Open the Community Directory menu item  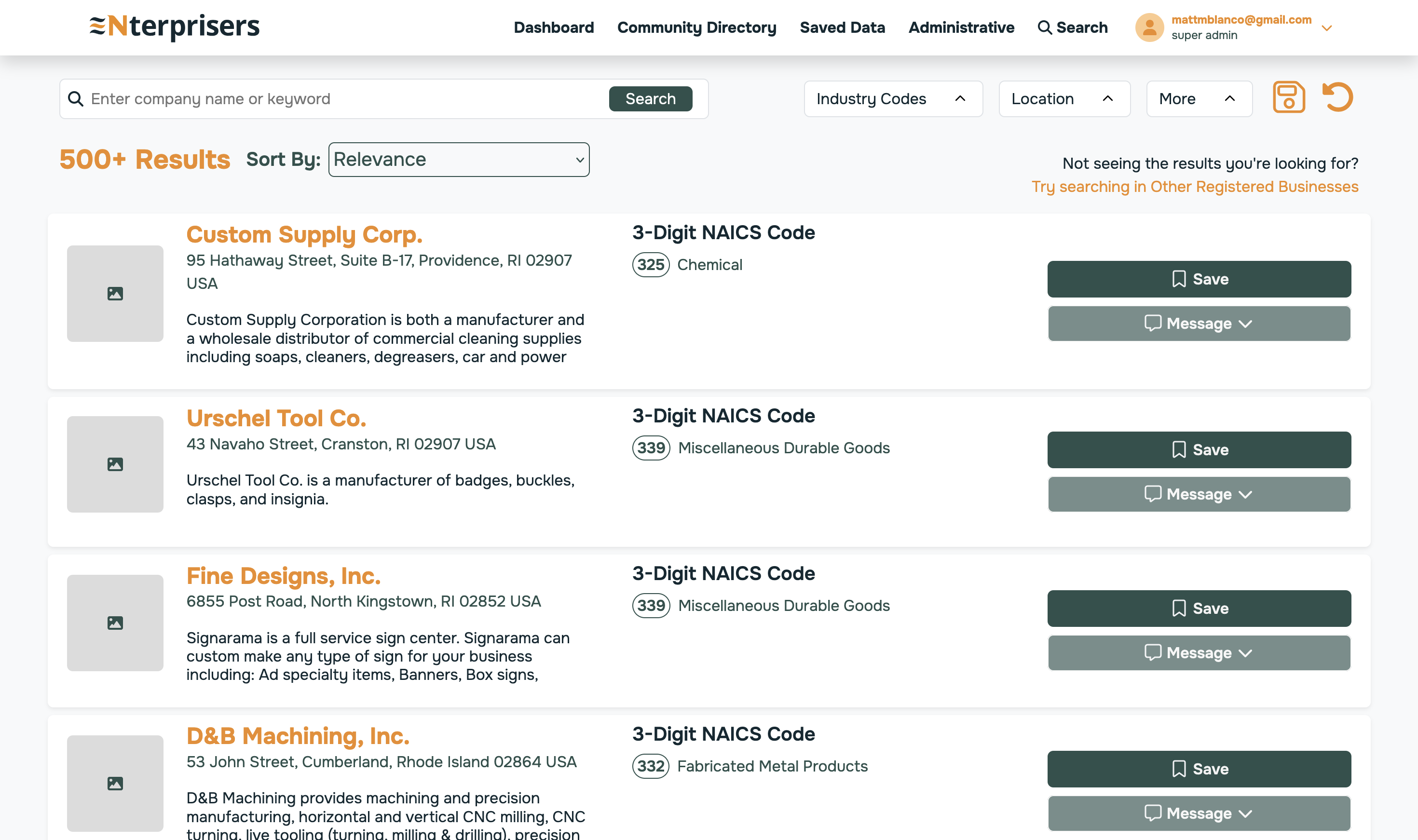[x=696, y=28]
